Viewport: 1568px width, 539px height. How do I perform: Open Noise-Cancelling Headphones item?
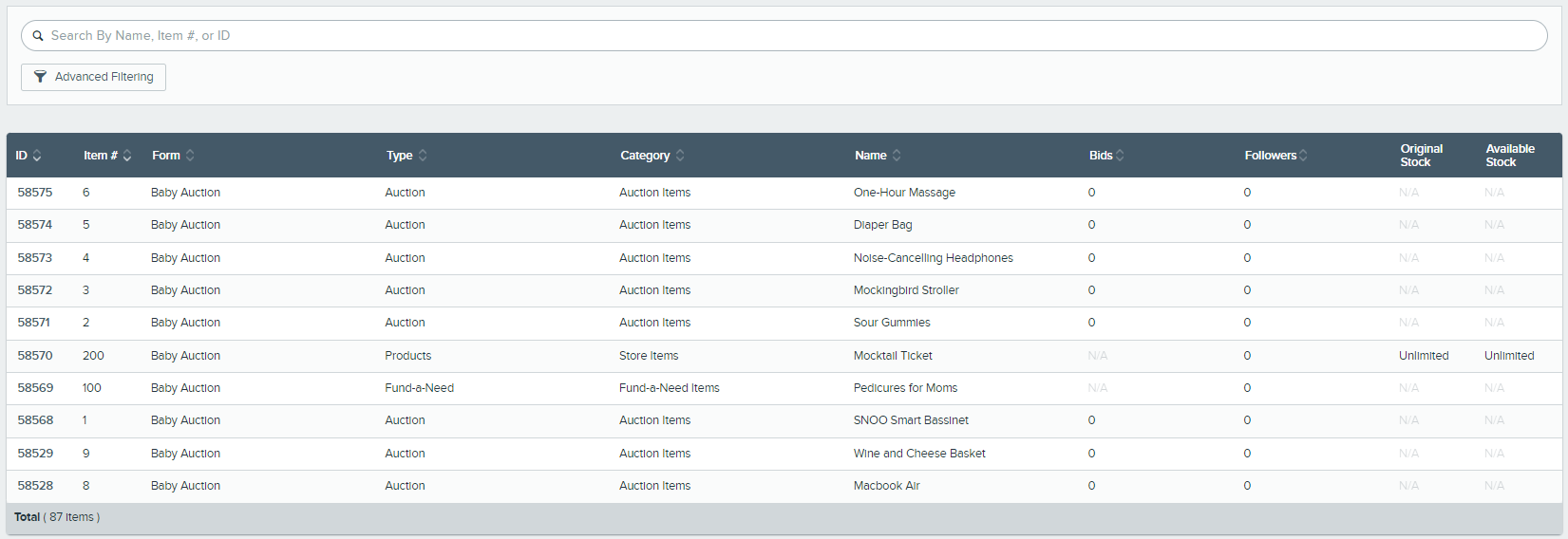click(933, 258)
